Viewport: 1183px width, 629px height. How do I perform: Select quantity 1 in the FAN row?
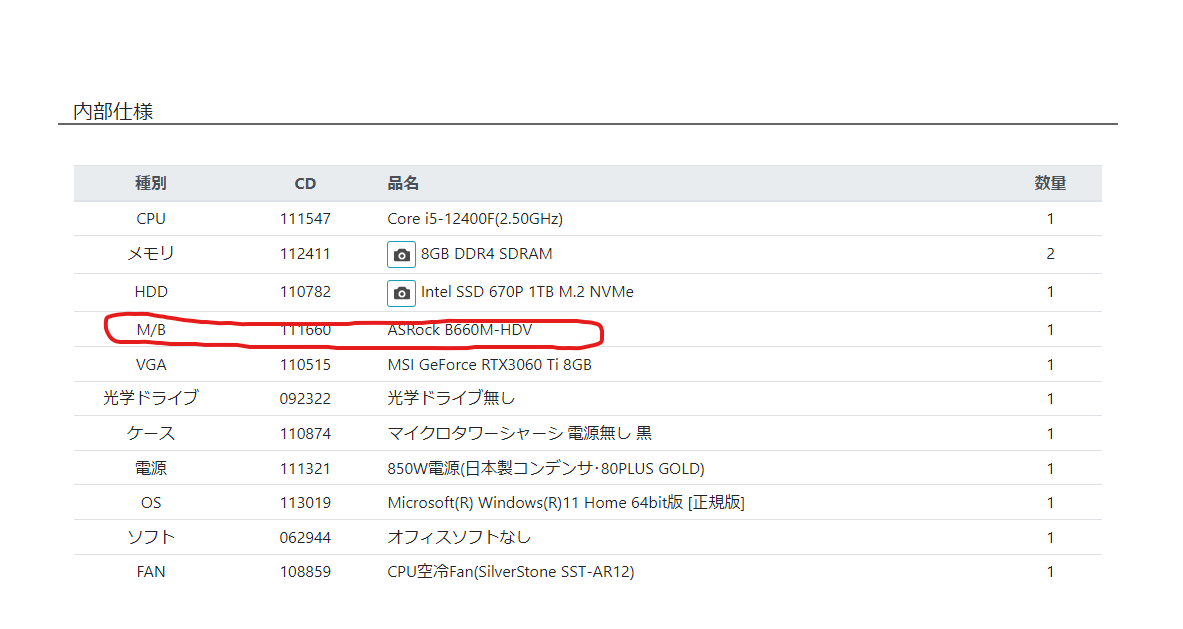point(1050,572)
